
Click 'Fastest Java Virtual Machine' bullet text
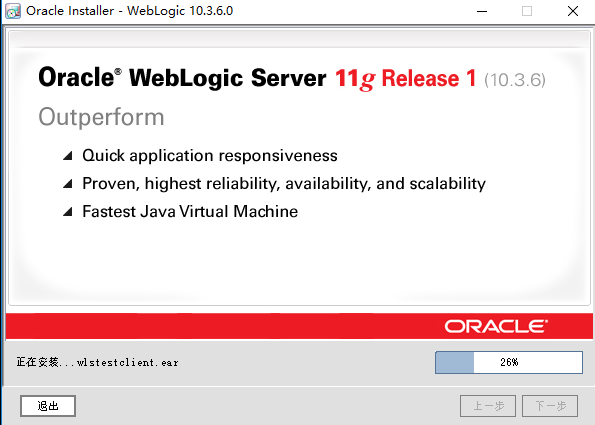(x=190, y=212)
